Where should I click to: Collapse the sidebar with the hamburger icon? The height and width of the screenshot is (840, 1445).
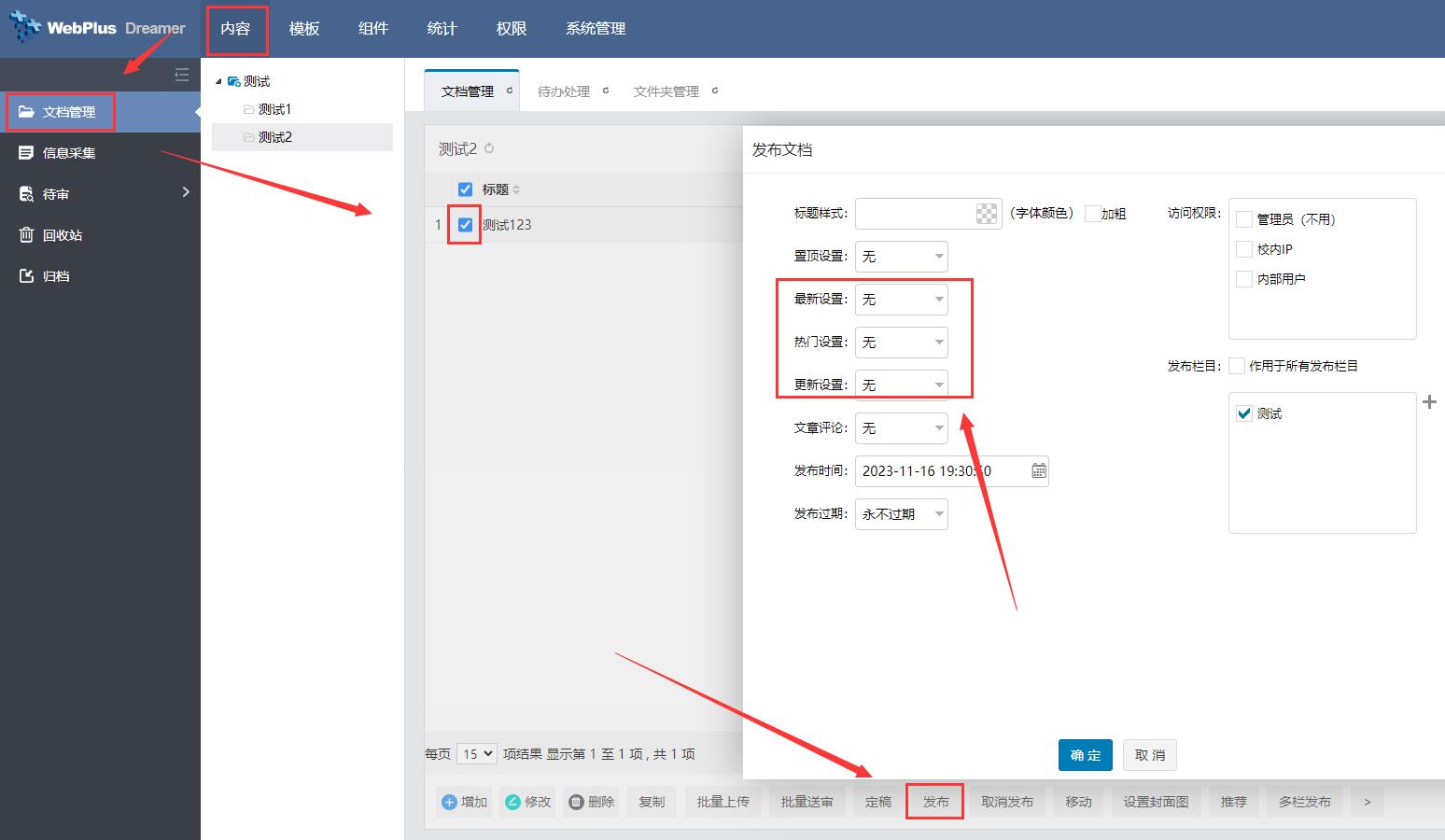point(182,75)
